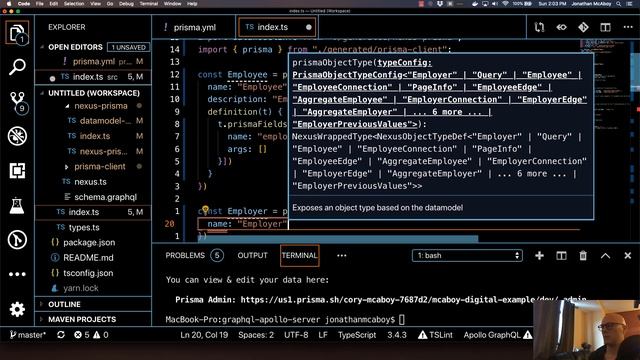The height and width of the screenshot is (360, 640).
Task: Open the Manage gear menu
Action: coord(17,309)
